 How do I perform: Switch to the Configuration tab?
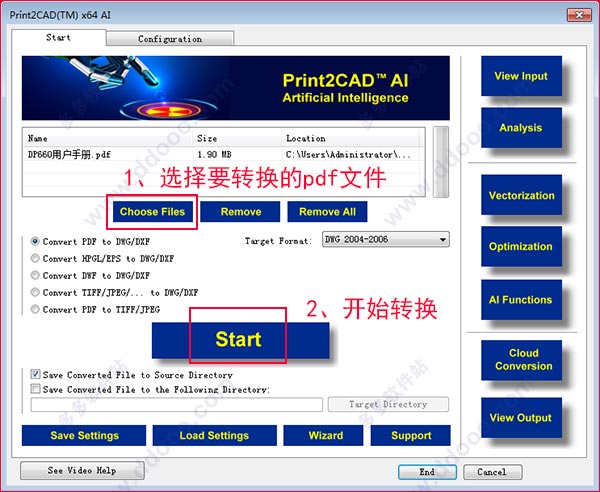click(170, 39)
